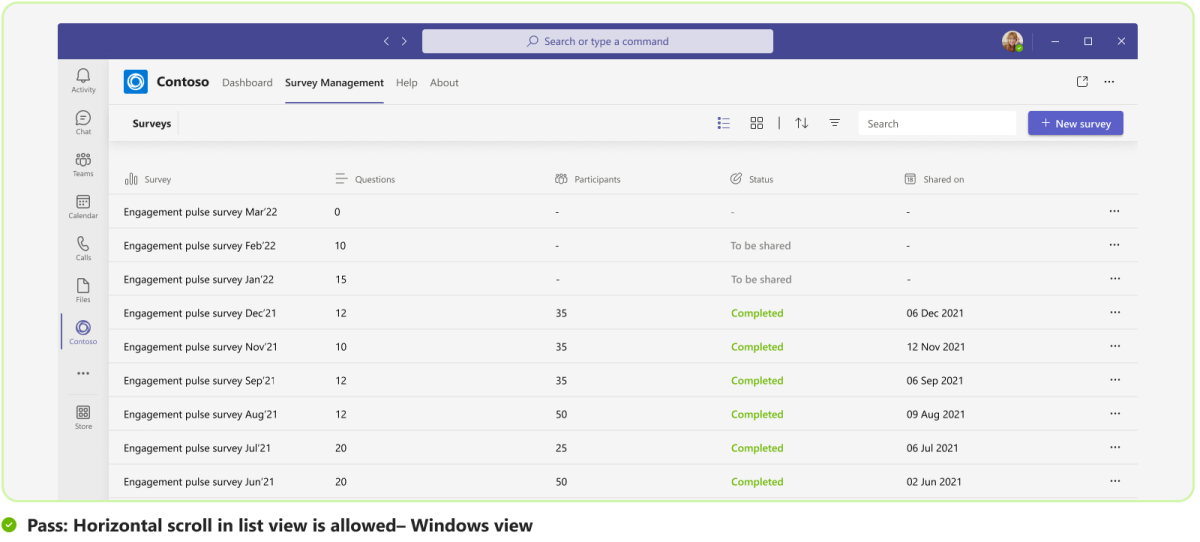Open Engagement pulse survey Jan'22
This screenshot has height=542, width=1200.
(x=199, y=280)
